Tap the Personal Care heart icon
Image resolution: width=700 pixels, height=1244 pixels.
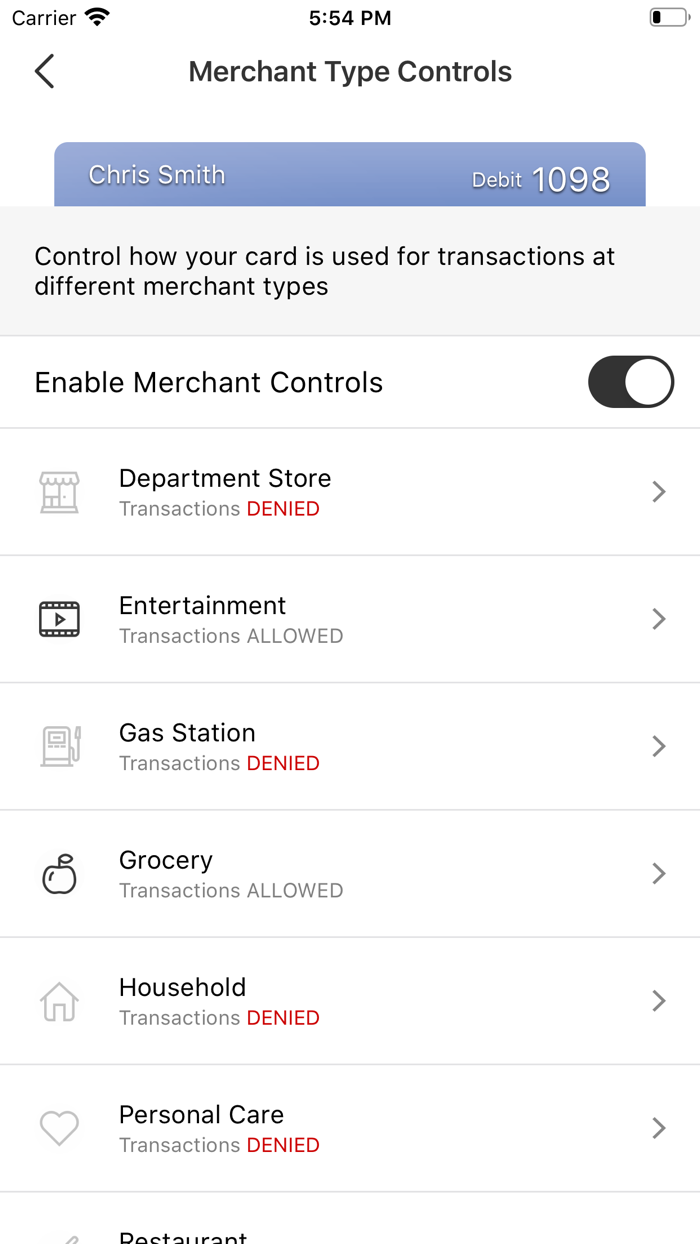pos(59,1127)
